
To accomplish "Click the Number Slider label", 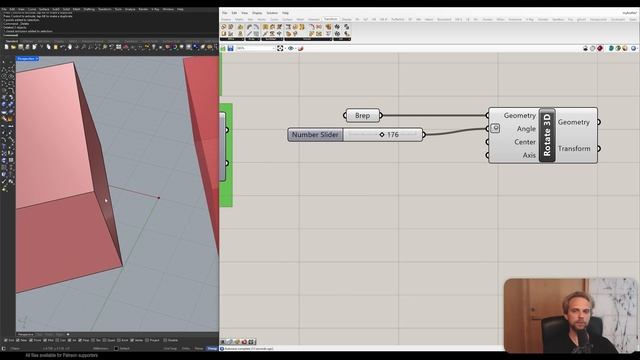I will 315,135.
